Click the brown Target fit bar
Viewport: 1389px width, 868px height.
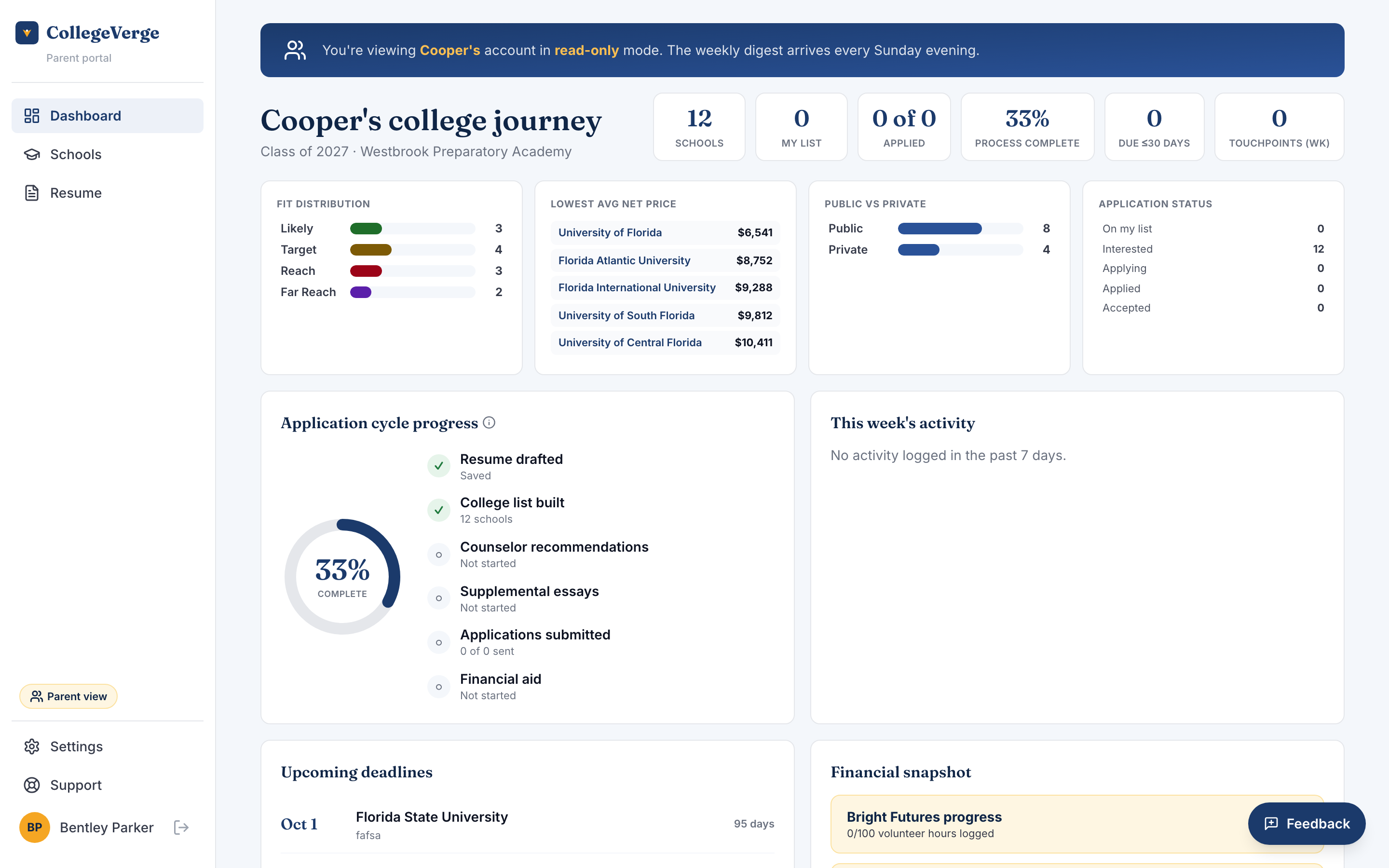[371, 250]
